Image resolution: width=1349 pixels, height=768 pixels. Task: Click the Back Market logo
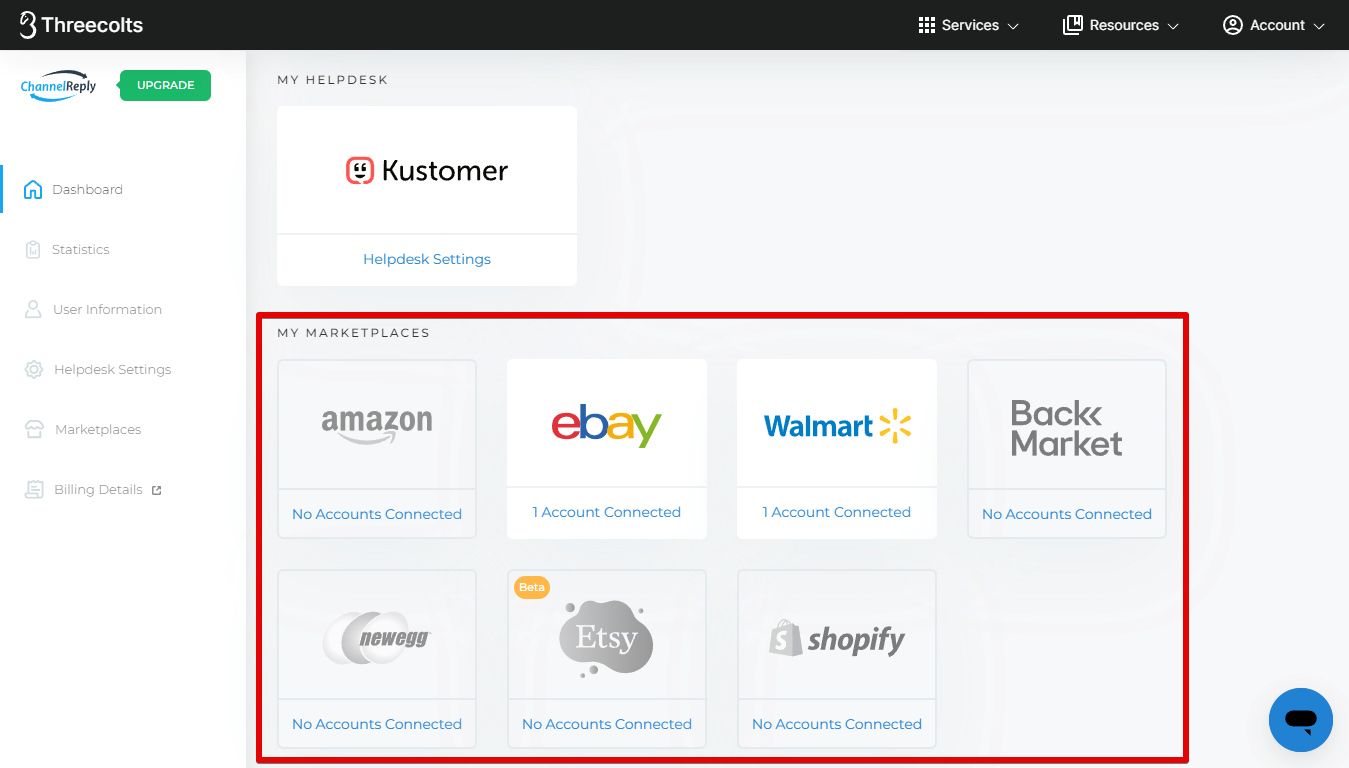pos(1067,428)
